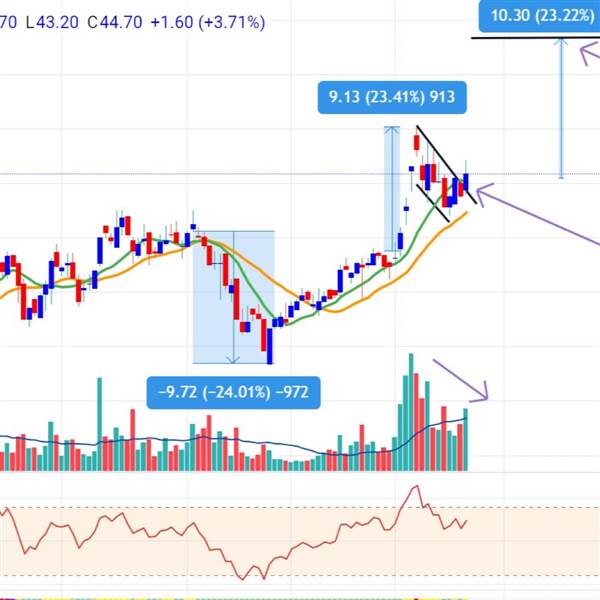Select the shaded decline price range box

tap(233, 297)
